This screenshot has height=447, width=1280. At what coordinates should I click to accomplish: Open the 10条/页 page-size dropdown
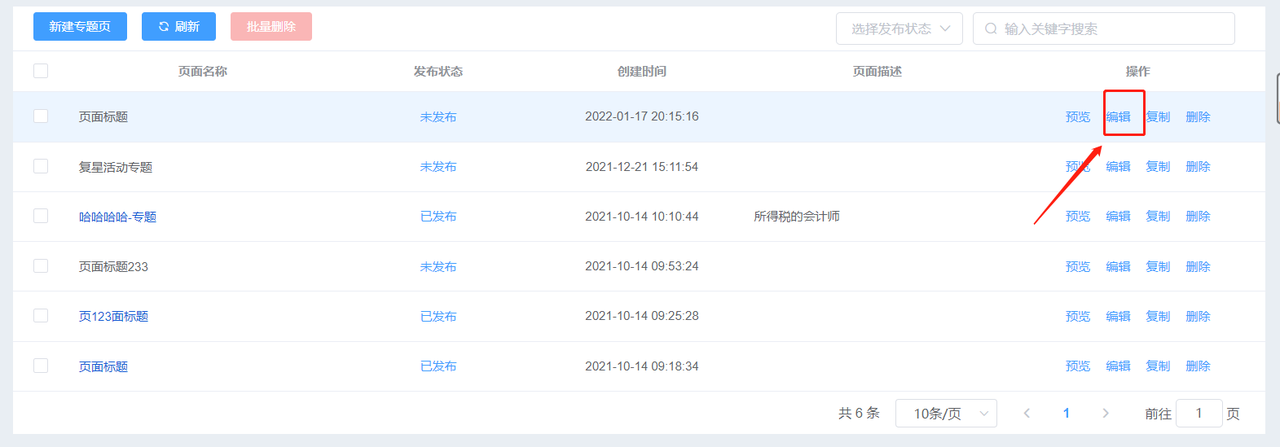[x=946, y=413]
